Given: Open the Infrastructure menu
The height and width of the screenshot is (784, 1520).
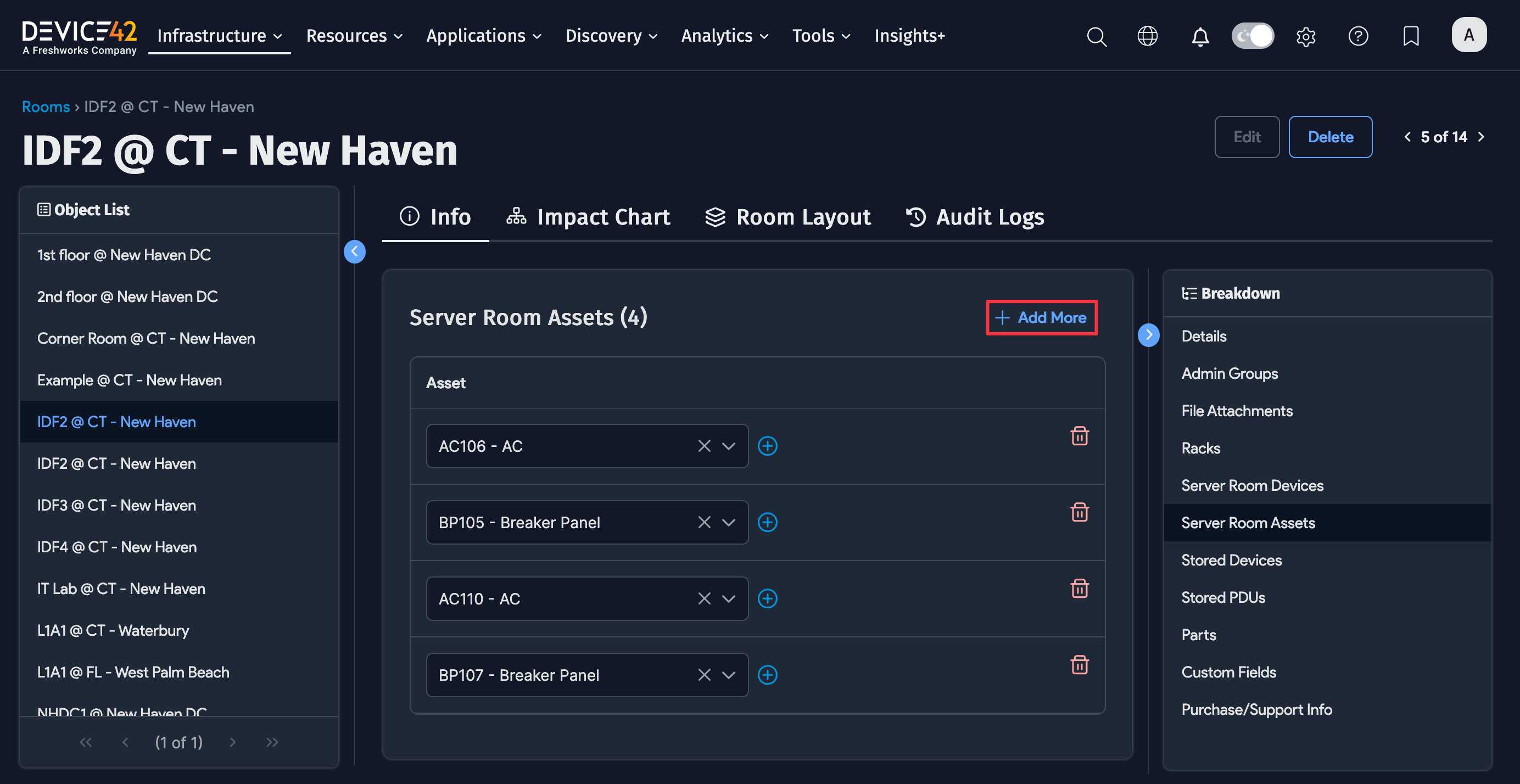Looking at the screenshot, I should pyautogui.click(x=219, y=36).
